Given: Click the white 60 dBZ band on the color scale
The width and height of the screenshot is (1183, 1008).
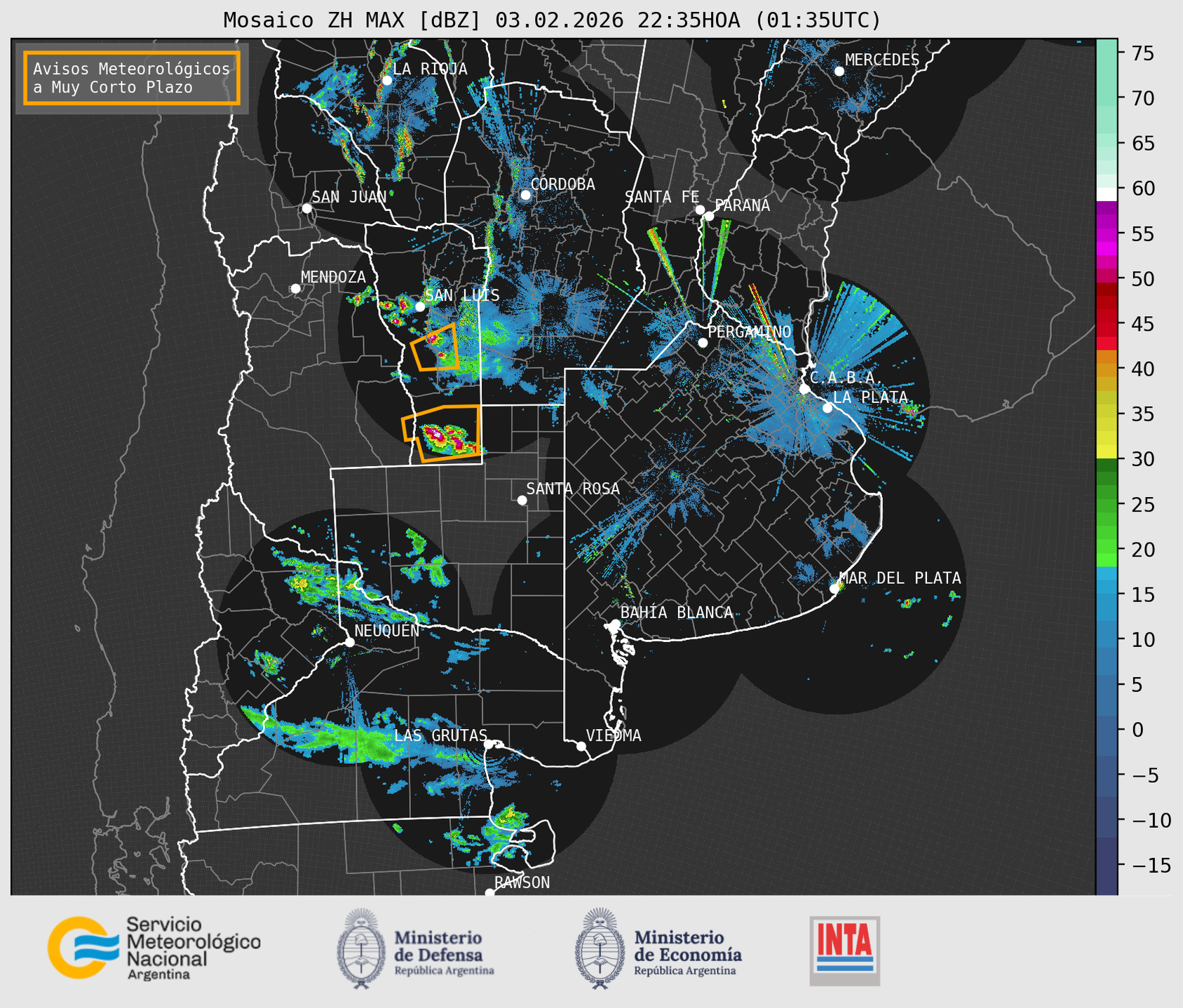Looking at the screenshot, I should (x=1107, y=194).
